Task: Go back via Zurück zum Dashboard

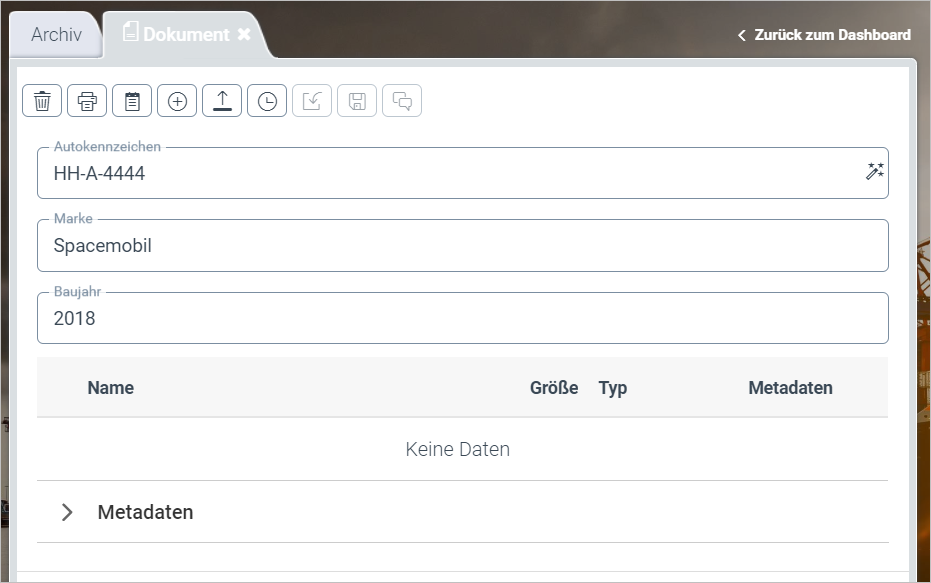Action: point(824,35)
